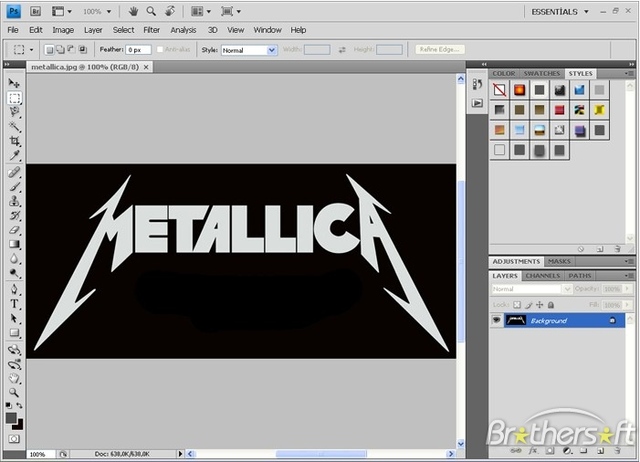Switch to the Masks tab
The height and width of the screenshot is (462, 640).
point(559,262)
